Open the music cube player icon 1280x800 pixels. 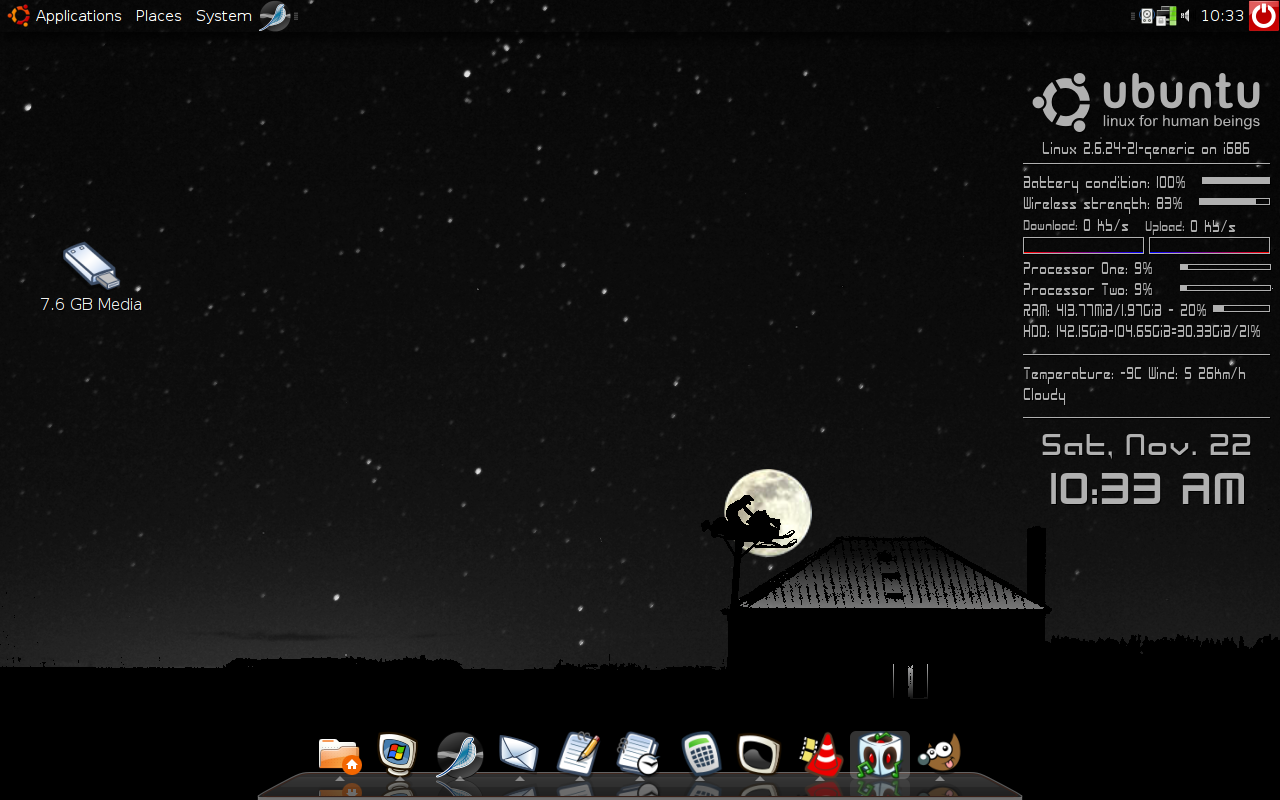[x=880, y=756]
